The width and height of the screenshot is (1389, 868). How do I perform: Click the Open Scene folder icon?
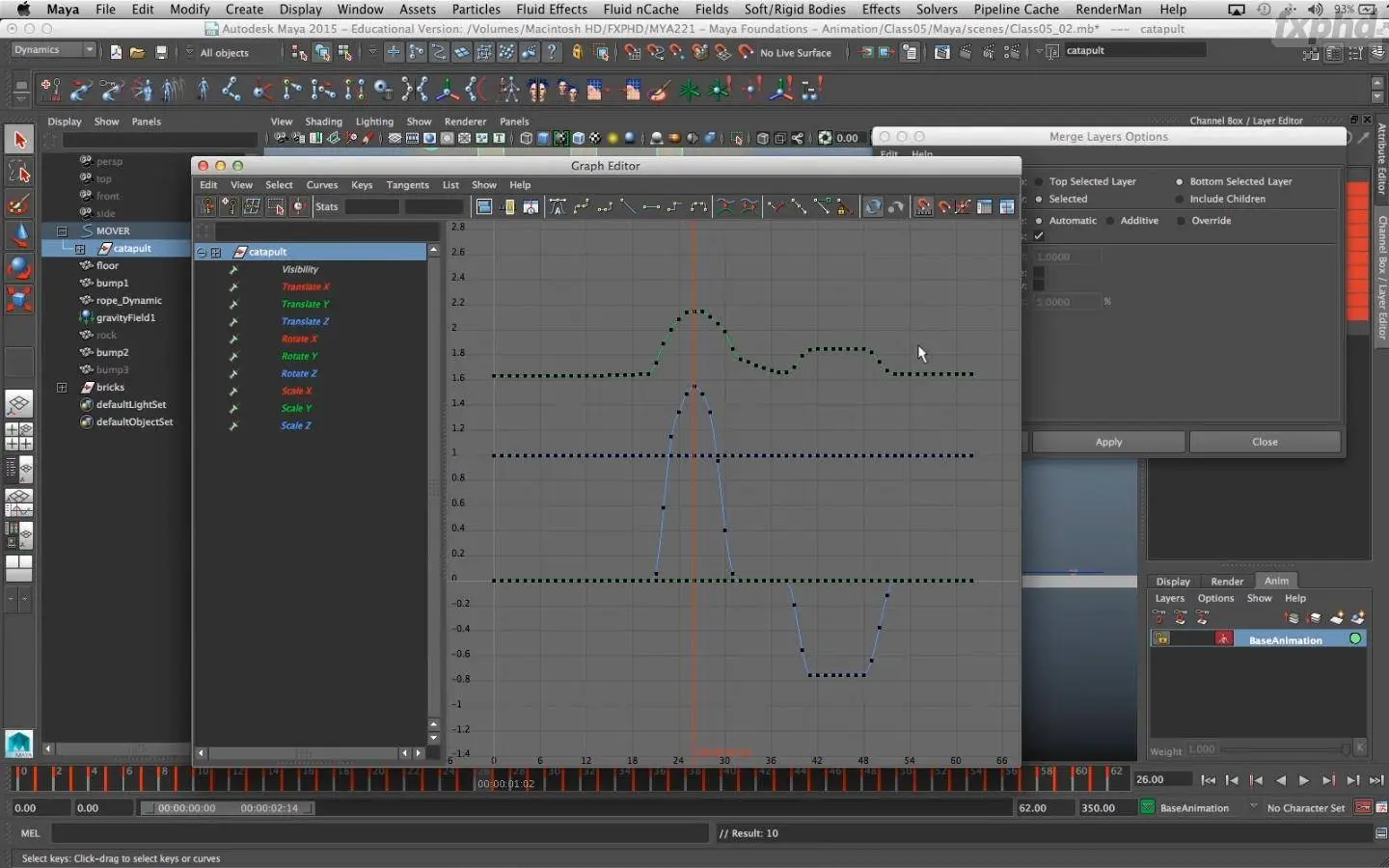click(x=138, y=52)
